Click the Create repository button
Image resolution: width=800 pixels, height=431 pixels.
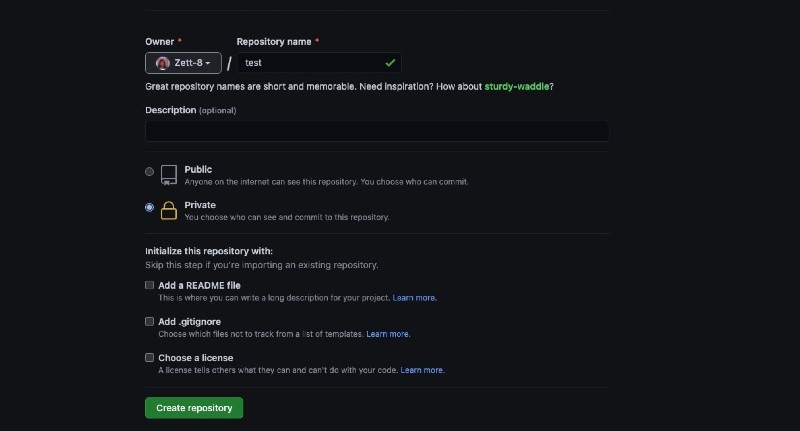194,408
